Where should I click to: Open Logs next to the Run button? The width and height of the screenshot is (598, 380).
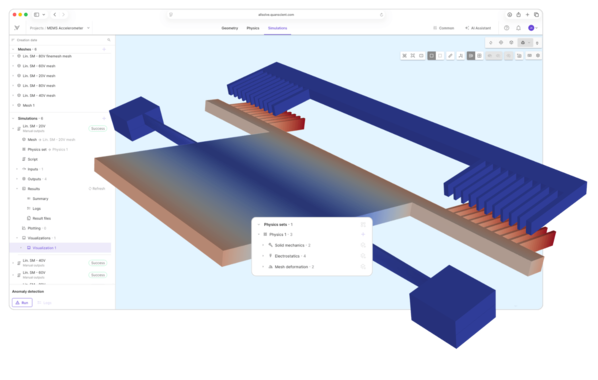pyautogui.click(x=44, y=303)
